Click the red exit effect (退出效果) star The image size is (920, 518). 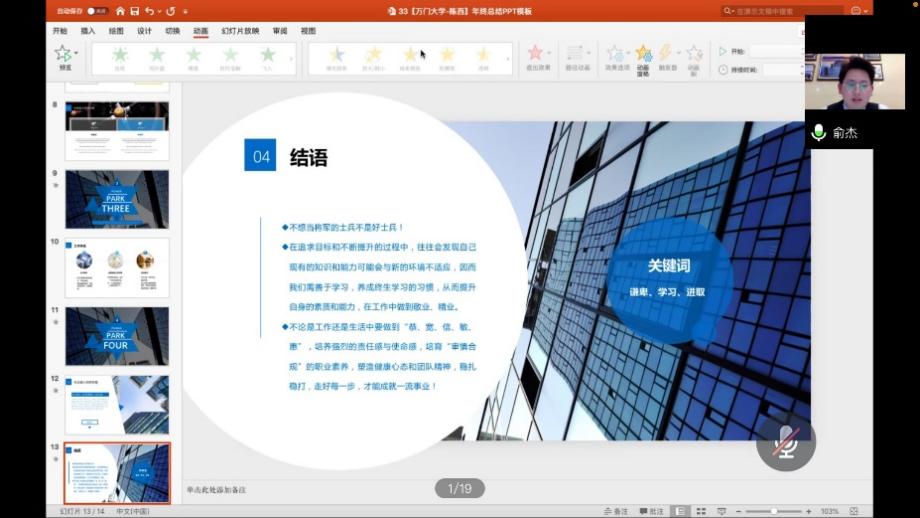(535, 53)
